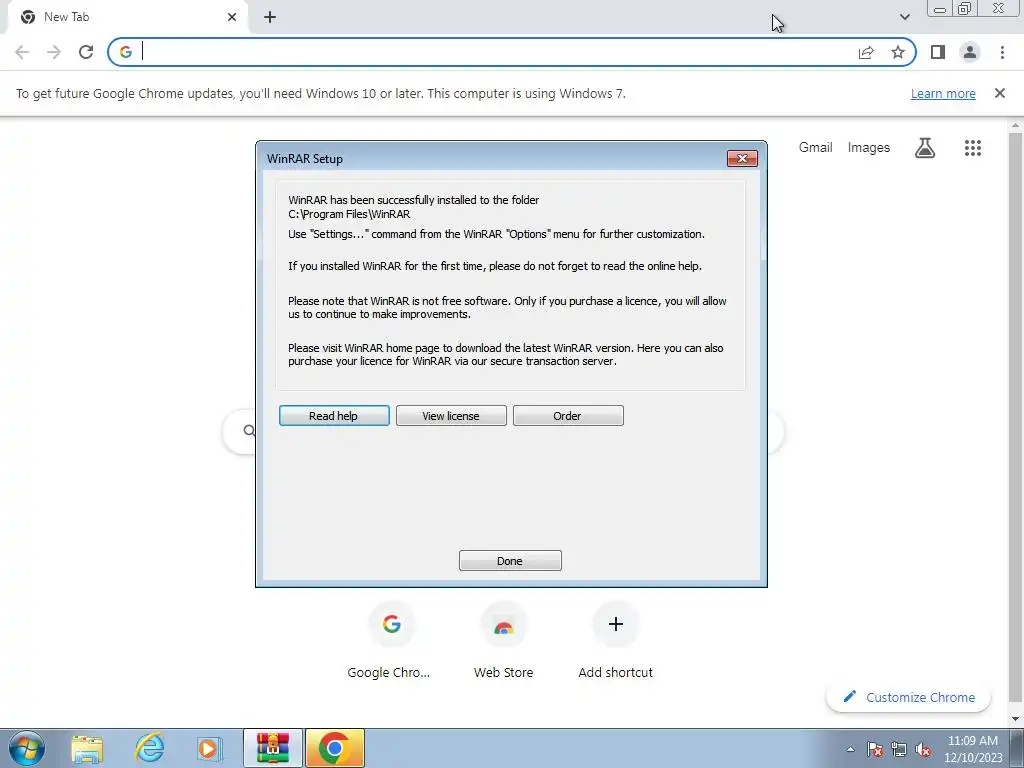Screen dimensions: 1024x768
Task: Follow the Learn more link
Action: point(943,93)
